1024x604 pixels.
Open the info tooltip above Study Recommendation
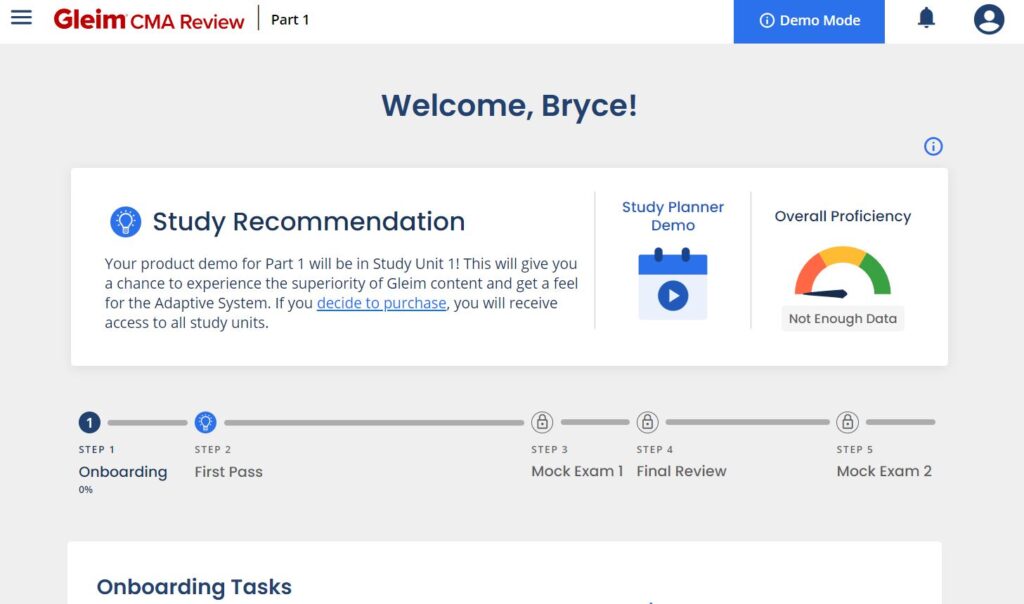click(933, 146)
